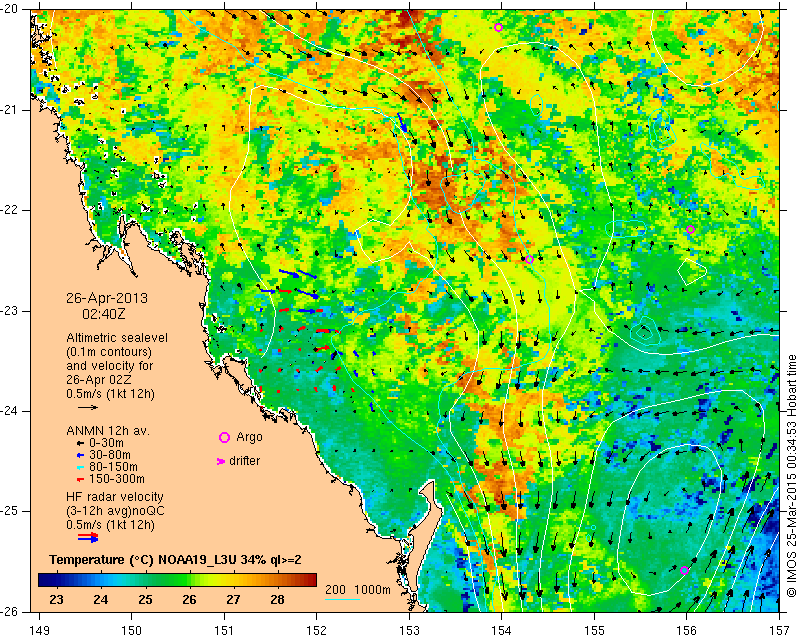This screenshot has height=640, width=800.
Task: Click the '149' longitude axis label
Action: click(39, 630)
